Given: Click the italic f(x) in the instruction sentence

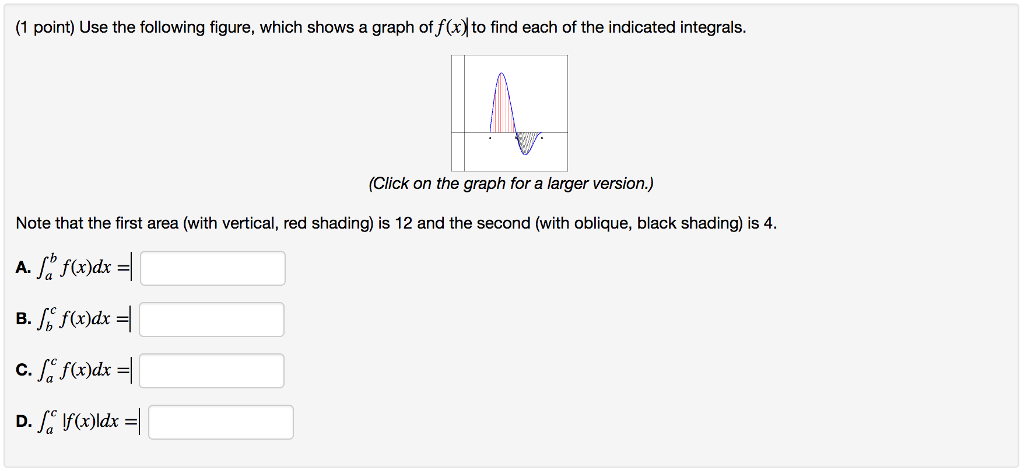Looking at the screenshot, I should 451,28.
